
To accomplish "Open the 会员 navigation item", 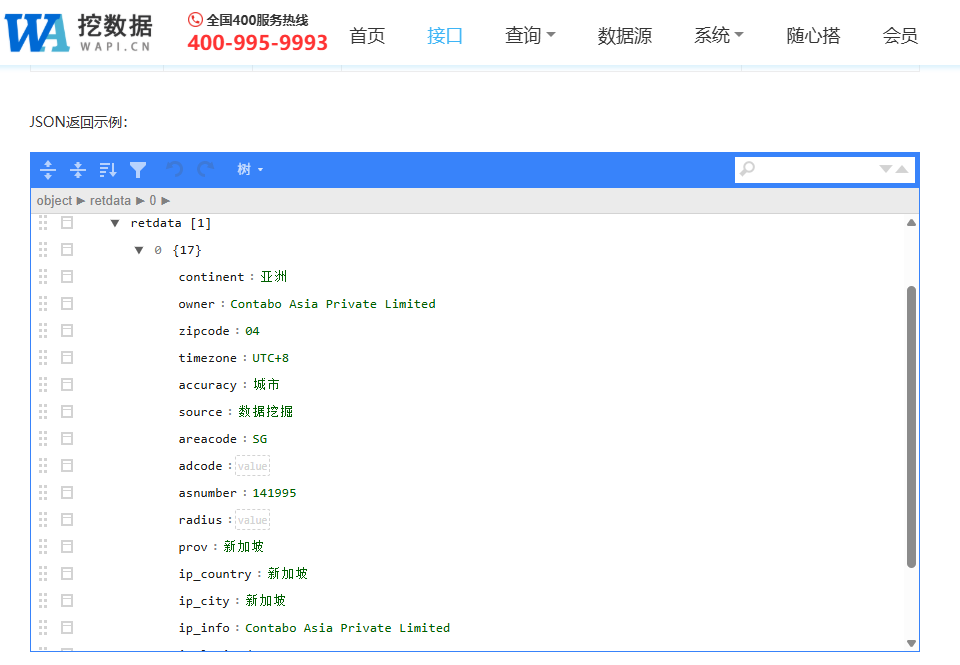I will 900,36.
